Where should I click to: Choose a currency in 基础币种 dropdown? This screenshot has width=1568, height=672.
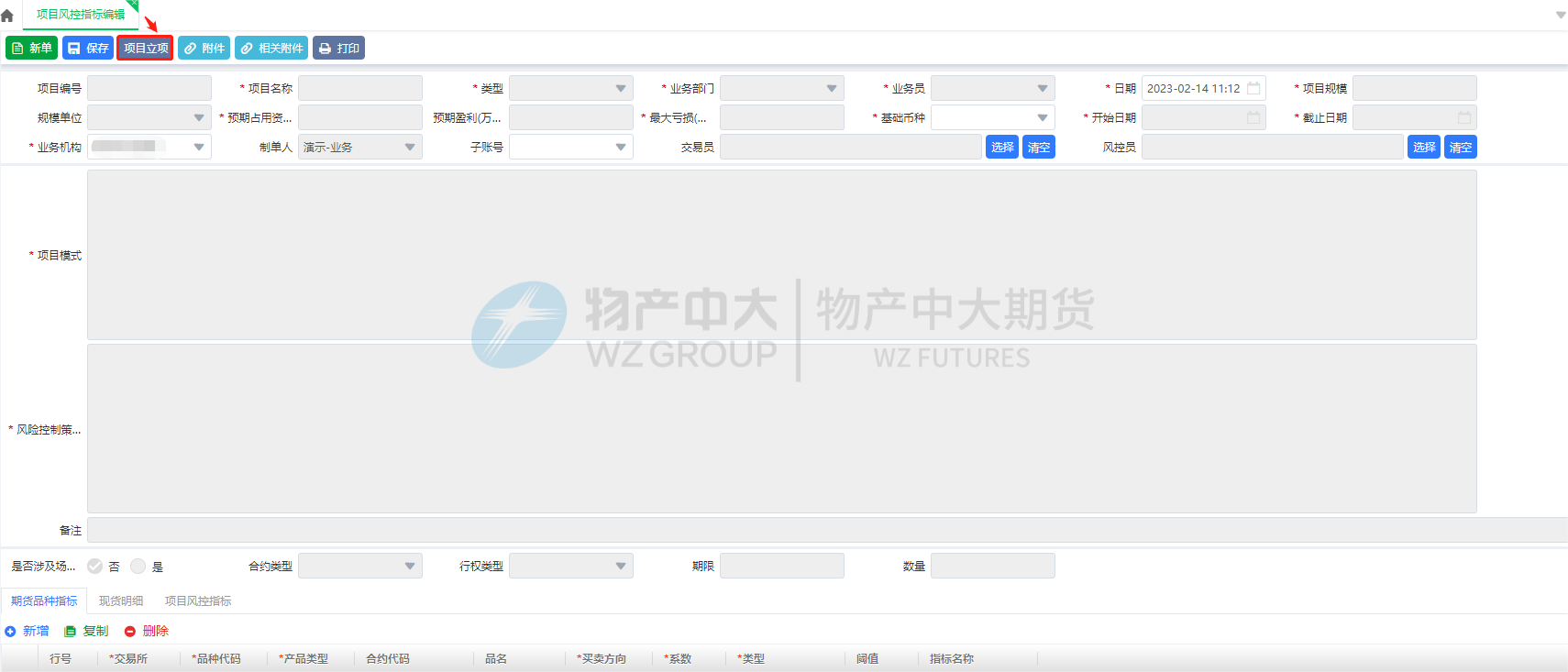[993, 117]
